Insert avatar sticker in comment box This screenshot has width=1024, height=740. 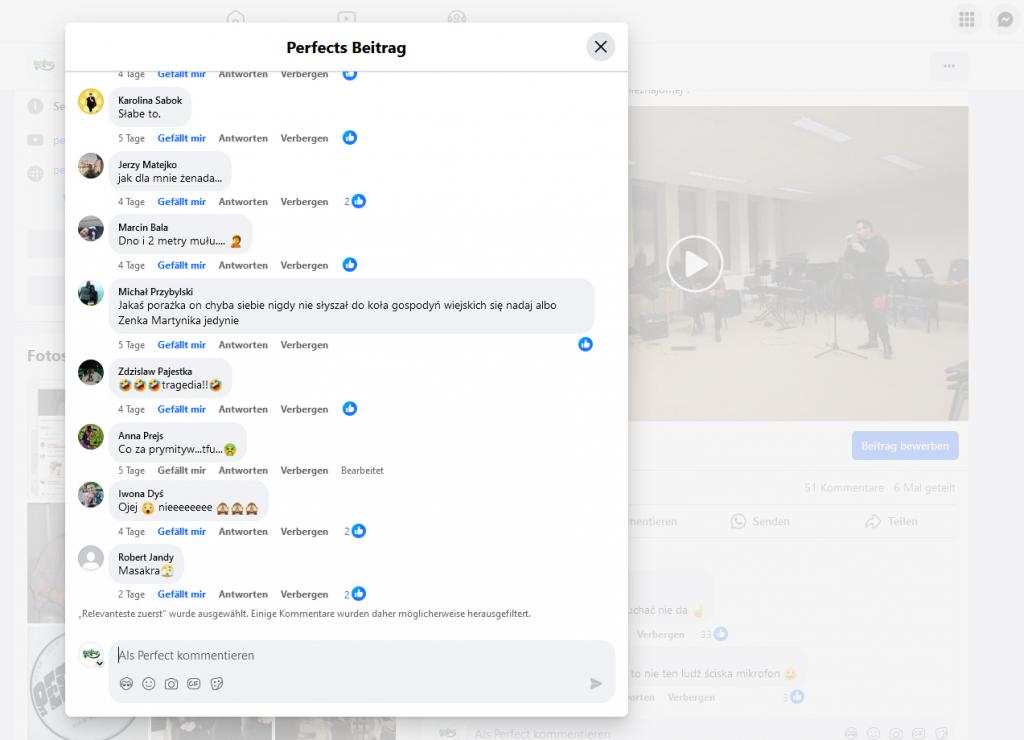pyautogui.click(x=127, y=684)
